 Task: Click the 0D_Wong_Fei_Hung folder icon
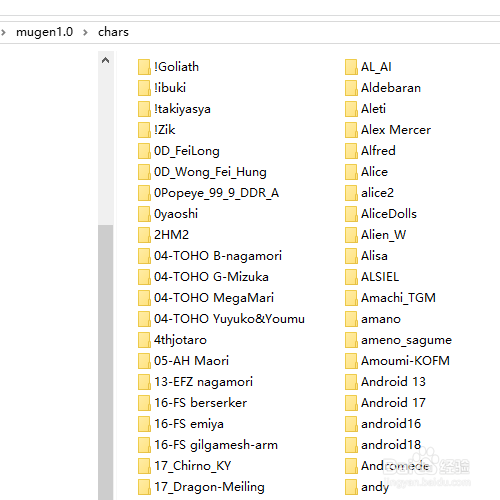pyautogui.click(x=144, y=172)
